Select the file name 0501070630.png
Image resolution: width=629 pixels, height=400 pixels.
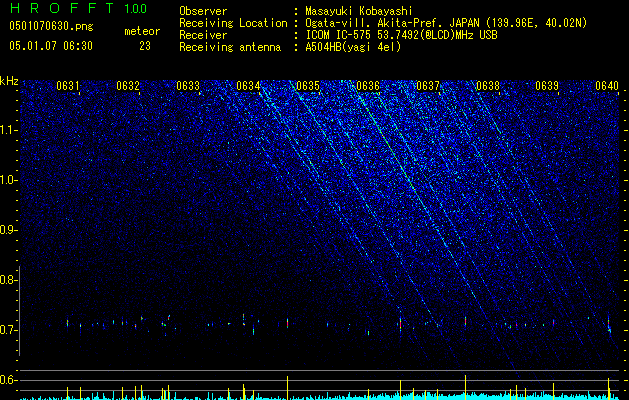(x=51, y=27)
